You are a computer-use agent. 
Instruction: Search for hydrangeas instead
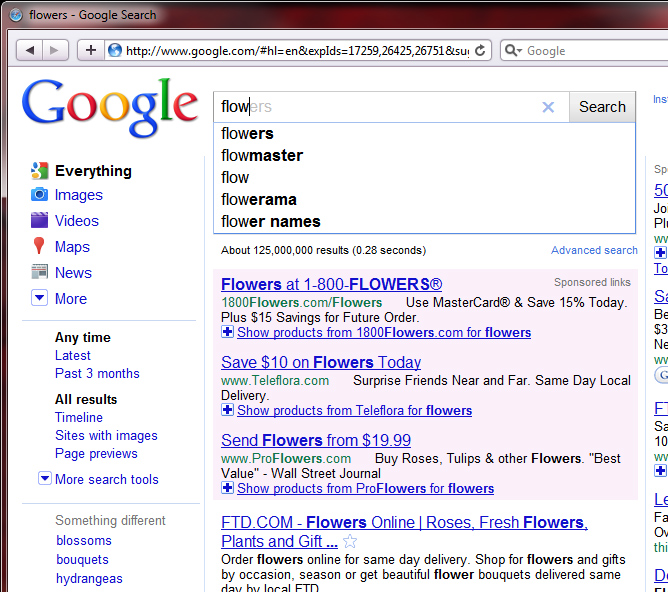[89, 579]
